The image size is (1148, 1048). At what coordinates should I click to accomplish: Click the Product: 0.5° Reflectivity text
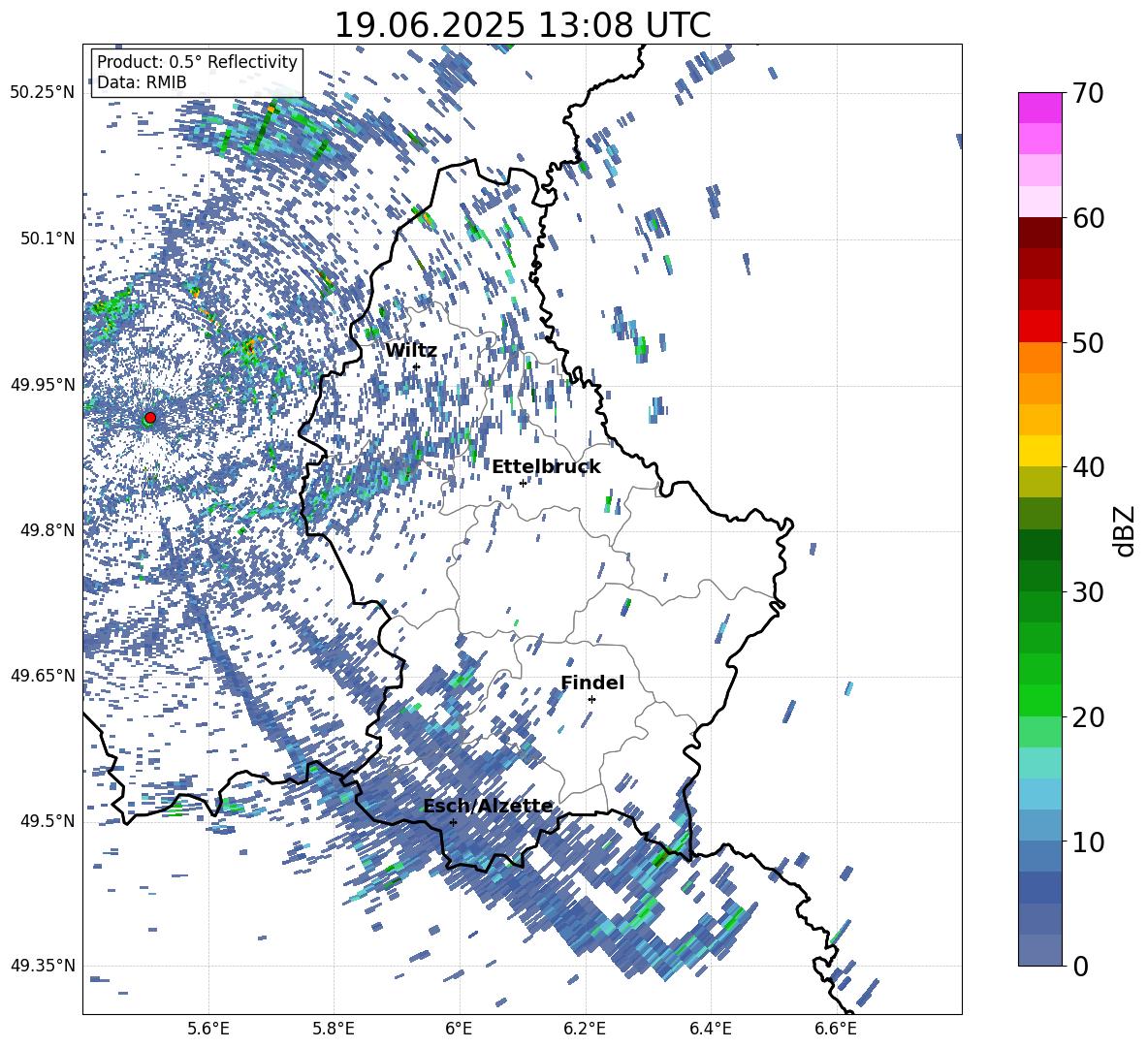(x=197, y=61)
